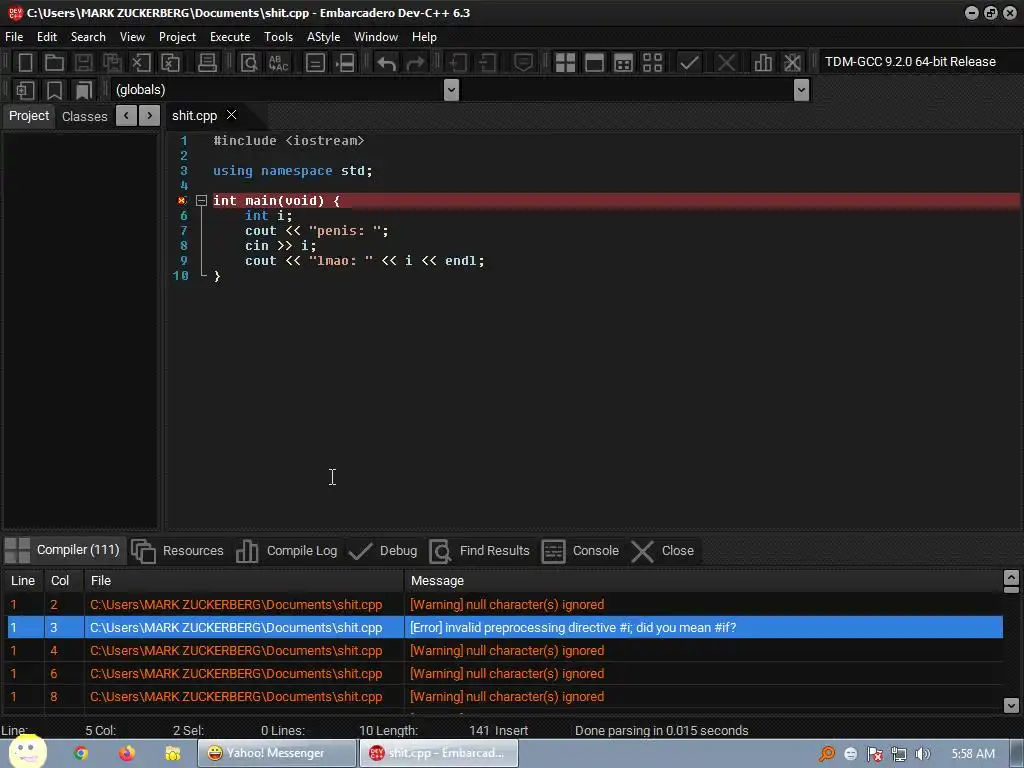Click the Print toolbar icon
1024x768 pixels.
pyautogui.click(x=207, y=63)
